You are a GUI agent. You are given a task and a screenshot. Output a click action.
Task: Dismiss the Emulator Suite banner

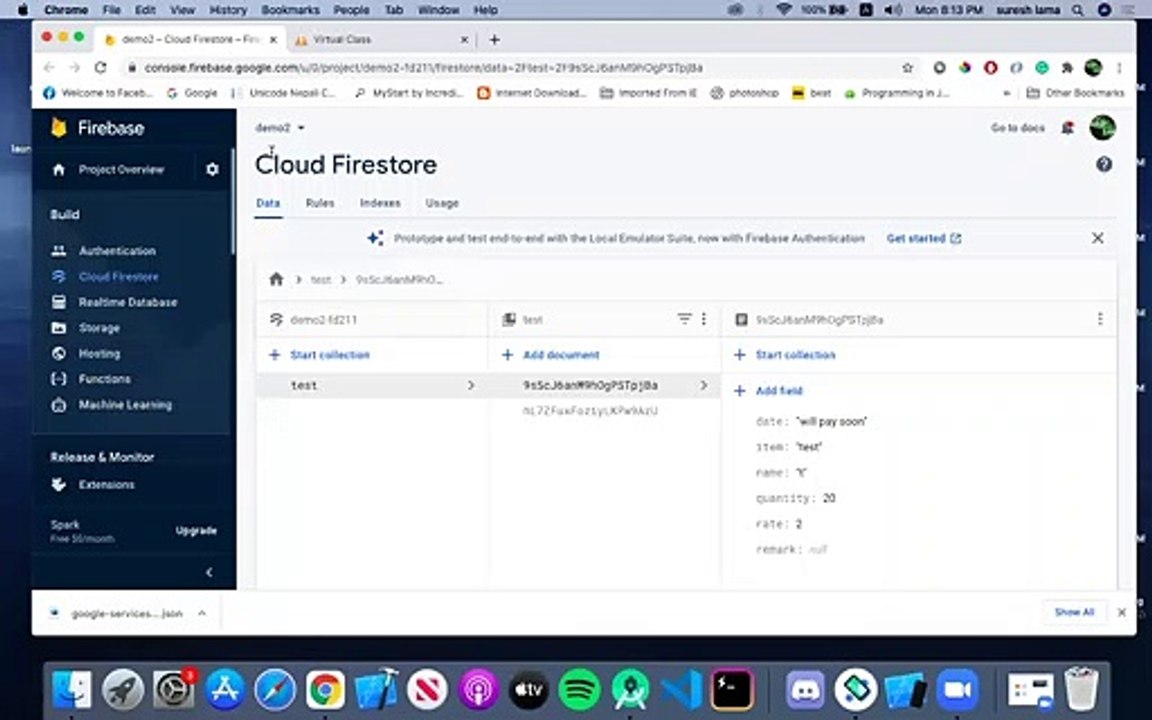[x=1098, y=238]
